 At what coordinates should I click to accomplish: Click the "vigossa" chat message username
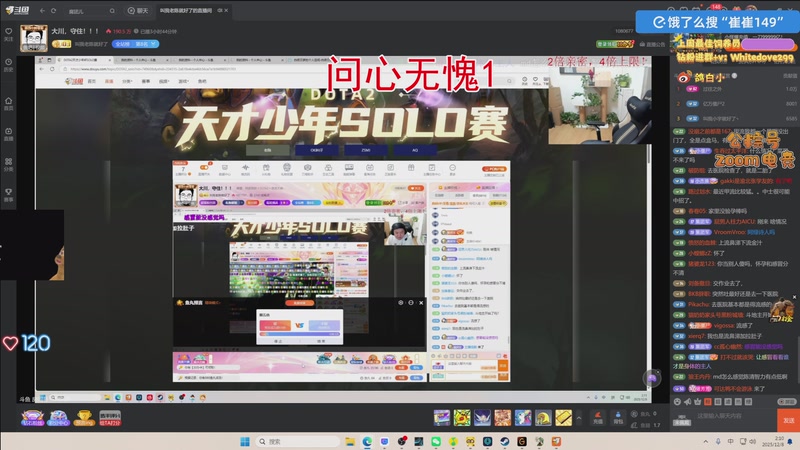coord(724,326)
